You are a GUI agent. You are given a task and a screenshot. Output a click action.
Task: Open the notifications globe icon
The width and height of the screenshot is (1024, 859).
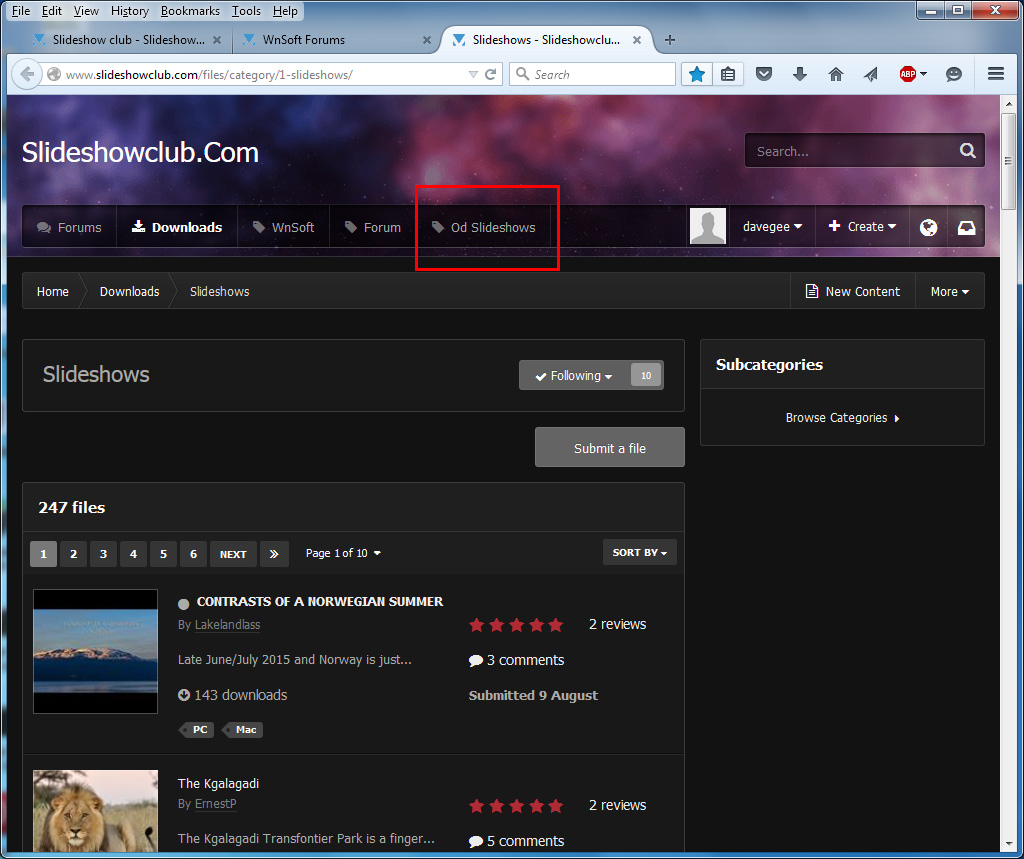(x=928, y=227)
